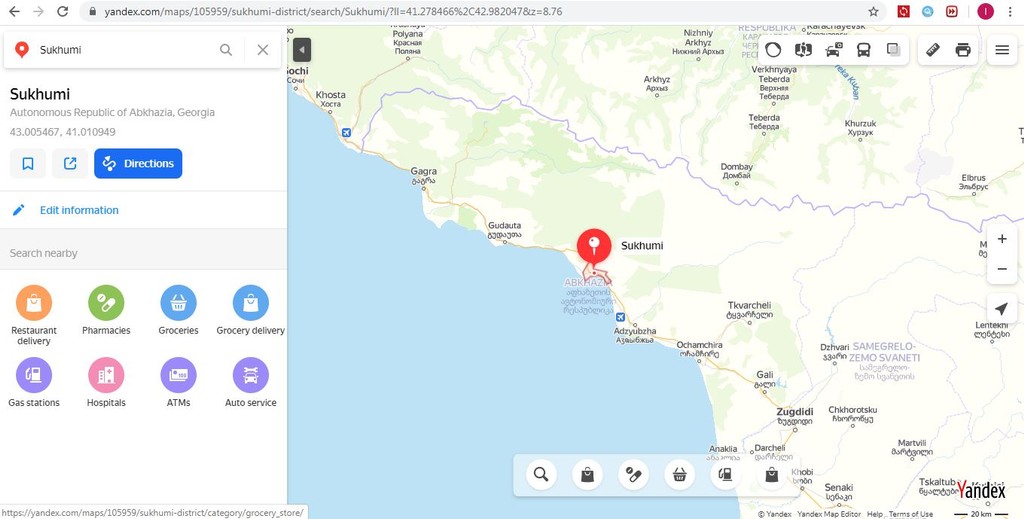The image size is (1024, 519).
Task: Click the Zugdidi city label
Action: tap(794, 412)
